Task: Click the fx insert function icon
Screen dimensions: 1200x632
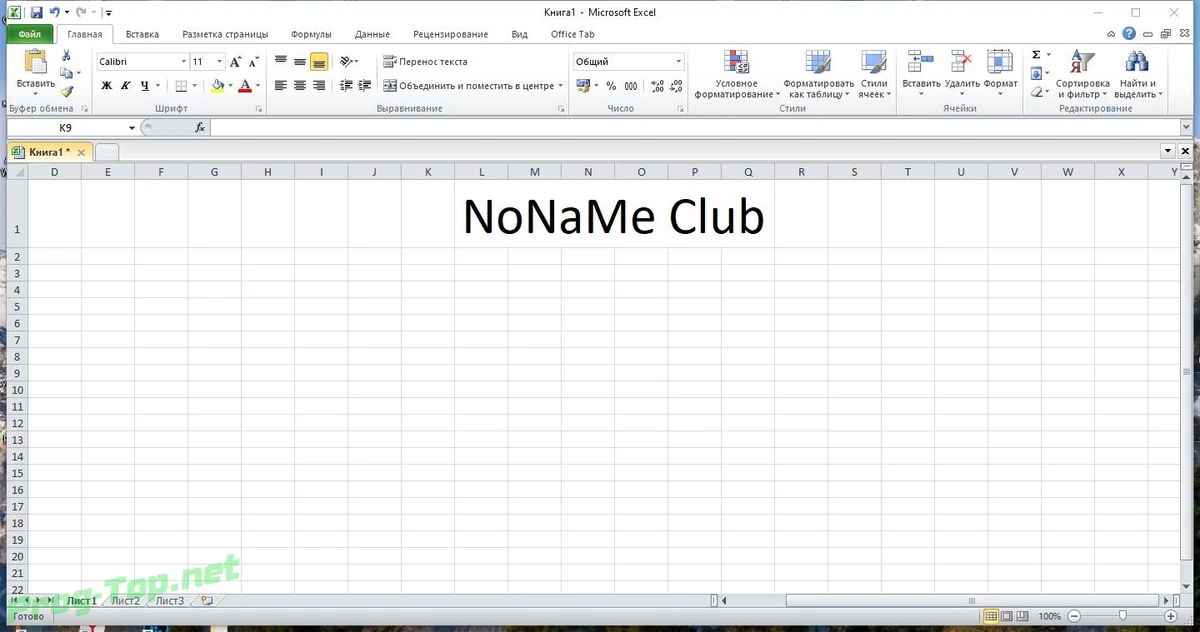Action: pyautogui.click(x=200, y=128)
